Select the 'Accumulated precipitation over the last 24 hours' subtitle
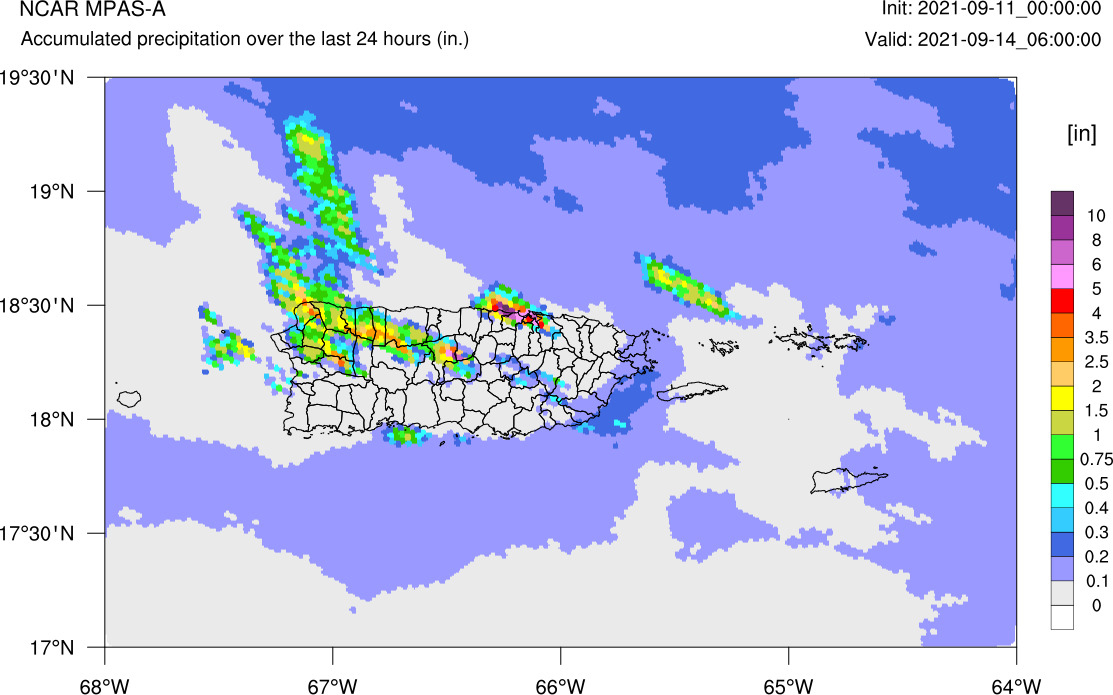This screenshot has width=1113, height=695. coord(245,39)
